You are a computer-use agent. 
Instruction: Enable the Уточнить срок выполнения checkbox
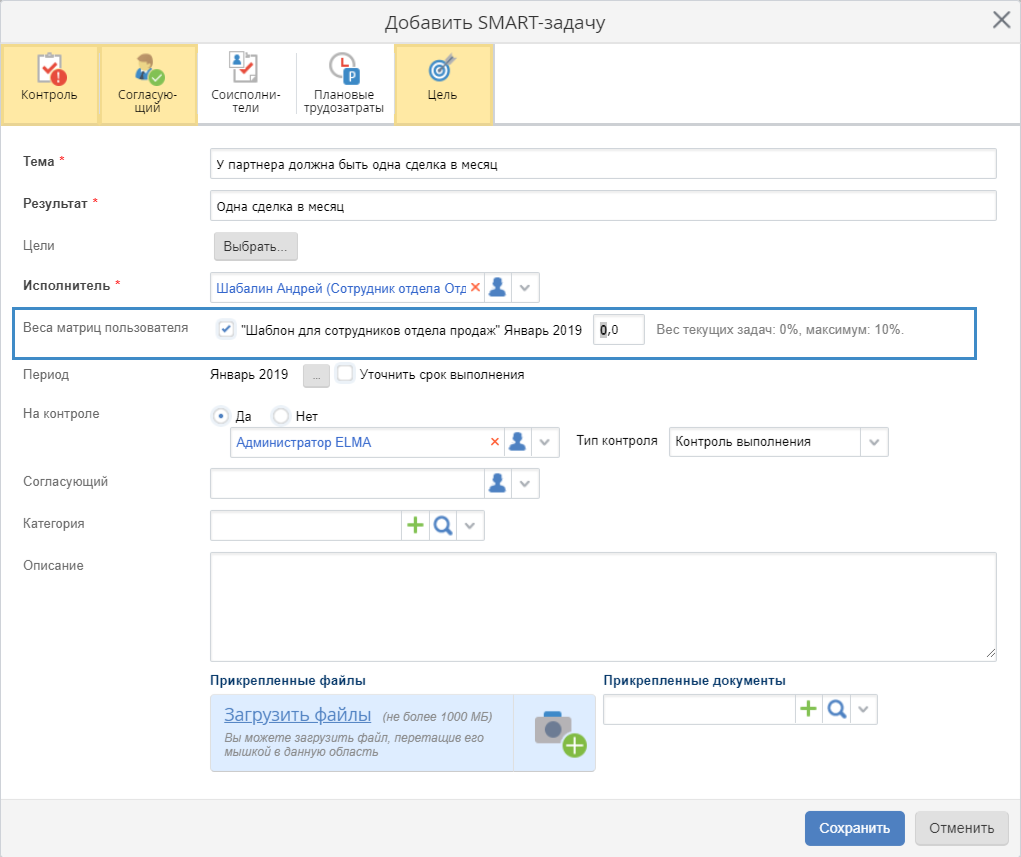345,374
